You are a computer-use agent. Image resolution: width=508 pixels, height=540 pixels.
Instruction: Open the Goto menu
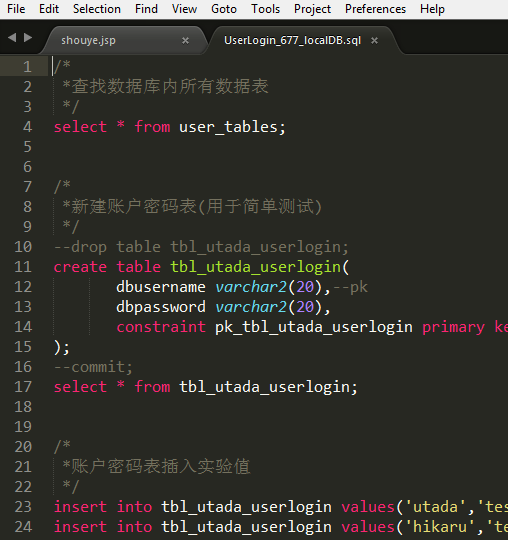click(x=224, y=9)
